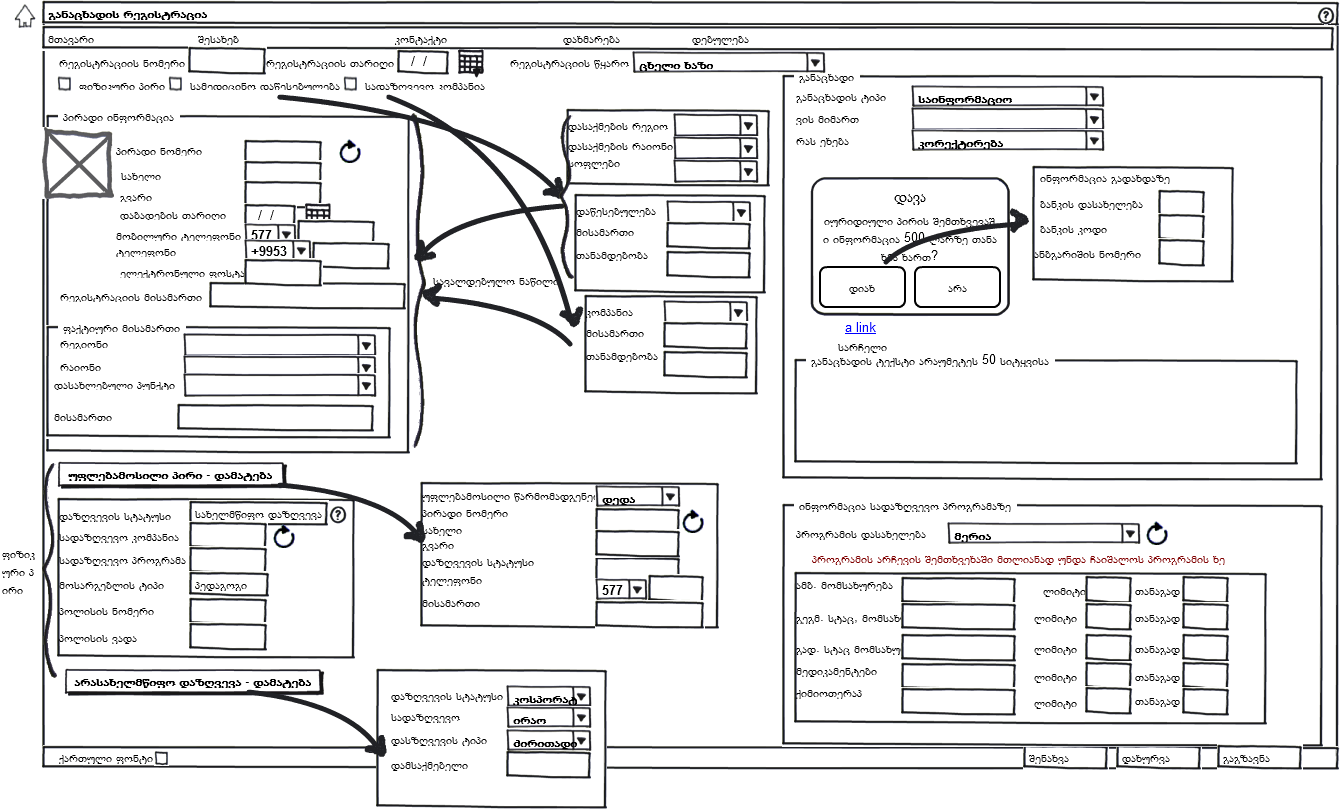Viewport: 1340px width, 809px height.
Task: Check the ფიზიკური პირი checkbox
Action: coord(65,85)
